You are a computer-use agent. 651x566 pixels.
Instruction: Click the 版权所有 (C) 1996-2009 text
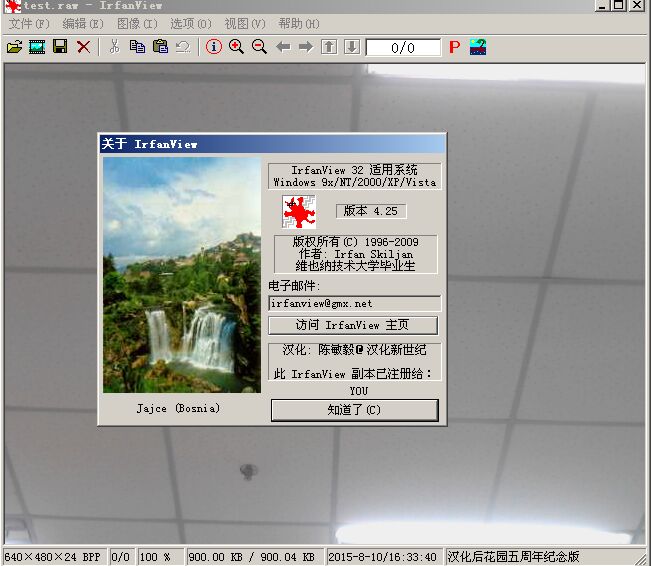pyautogui.click(x=355, y=242)
